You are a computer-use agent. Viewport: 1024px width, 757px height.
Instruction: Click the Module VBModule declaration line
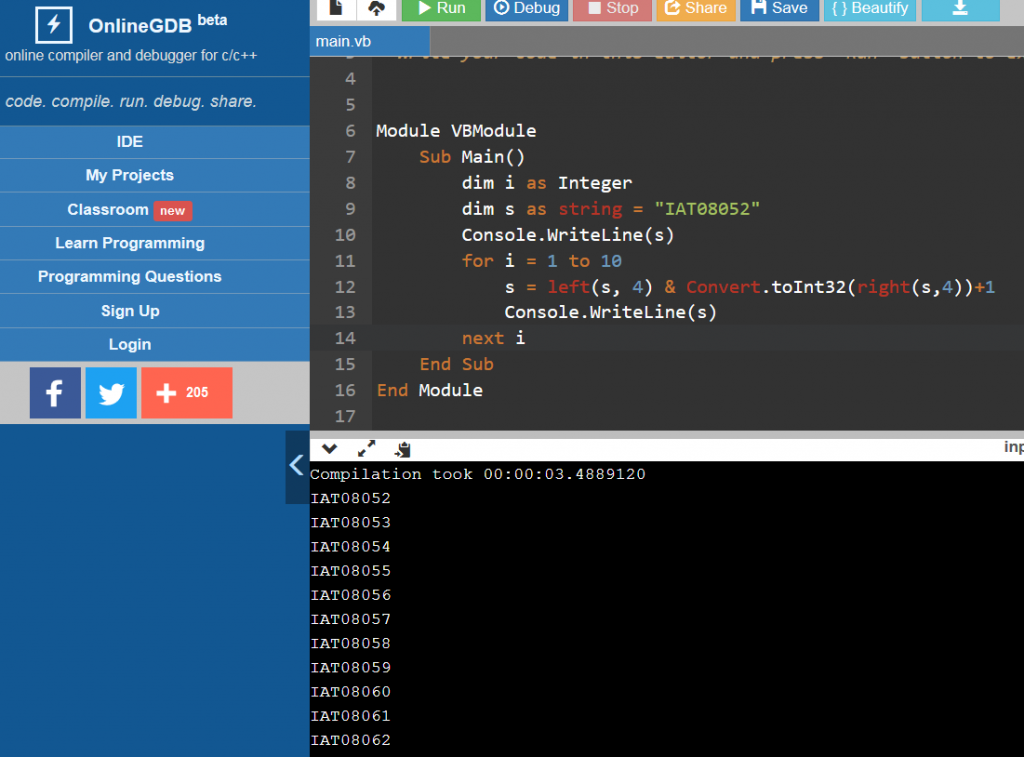click(x=456, y=131)
